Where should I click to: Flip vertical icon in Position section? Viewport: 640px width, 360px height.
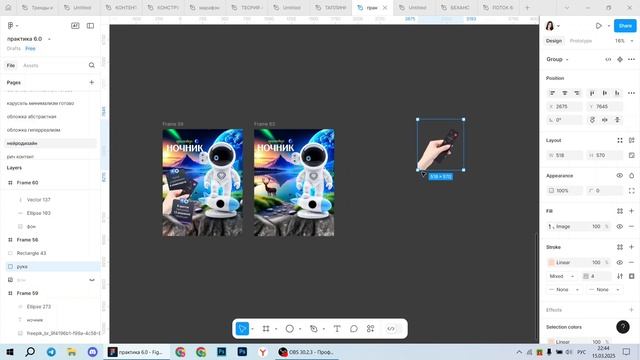tap(617, 120)
